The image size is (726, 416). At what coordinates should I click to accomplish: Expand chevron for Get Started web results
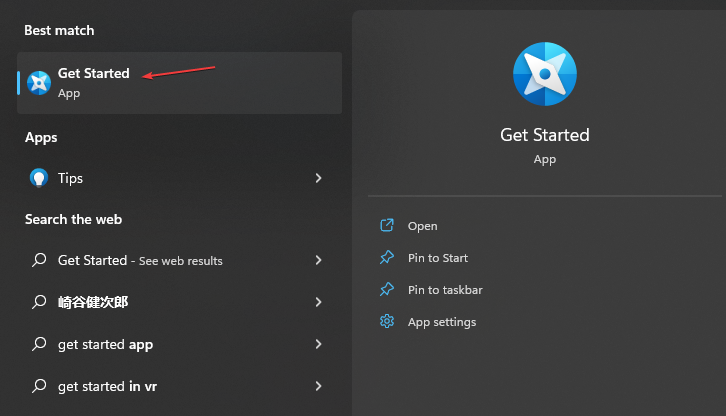[x=318, y=260]
